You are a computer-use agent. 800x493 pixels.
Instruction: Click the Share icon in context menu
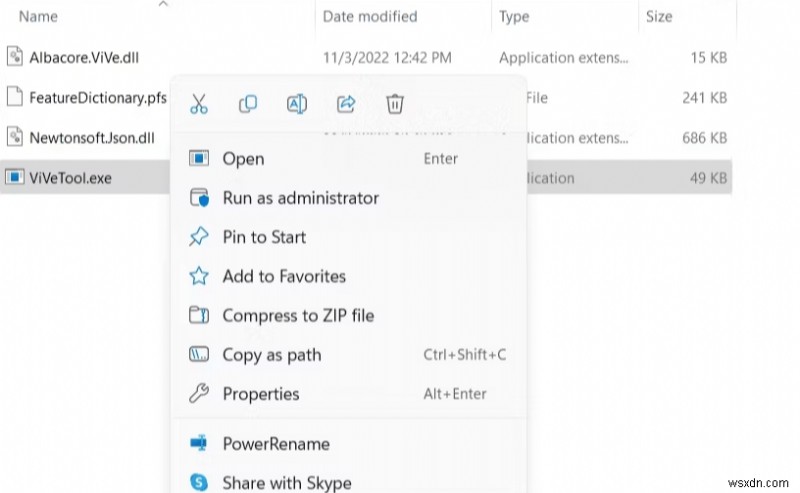click(346, 104)
